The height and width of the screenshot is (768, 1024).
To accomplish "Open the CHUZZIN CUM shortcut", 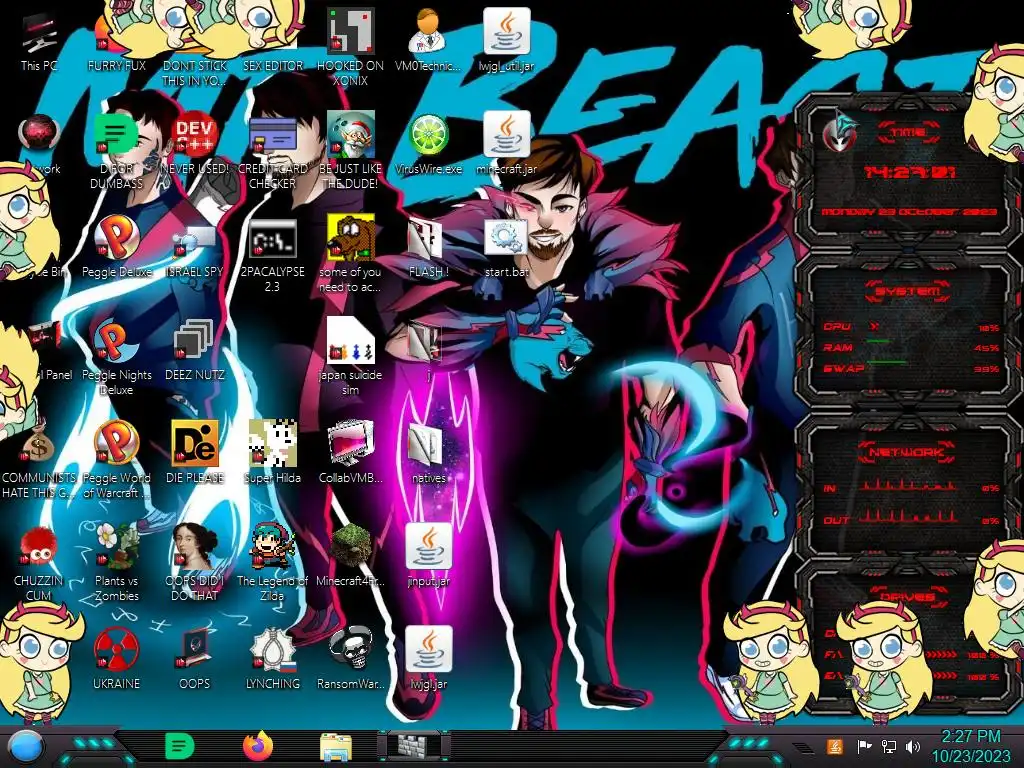I will point(39,563).
